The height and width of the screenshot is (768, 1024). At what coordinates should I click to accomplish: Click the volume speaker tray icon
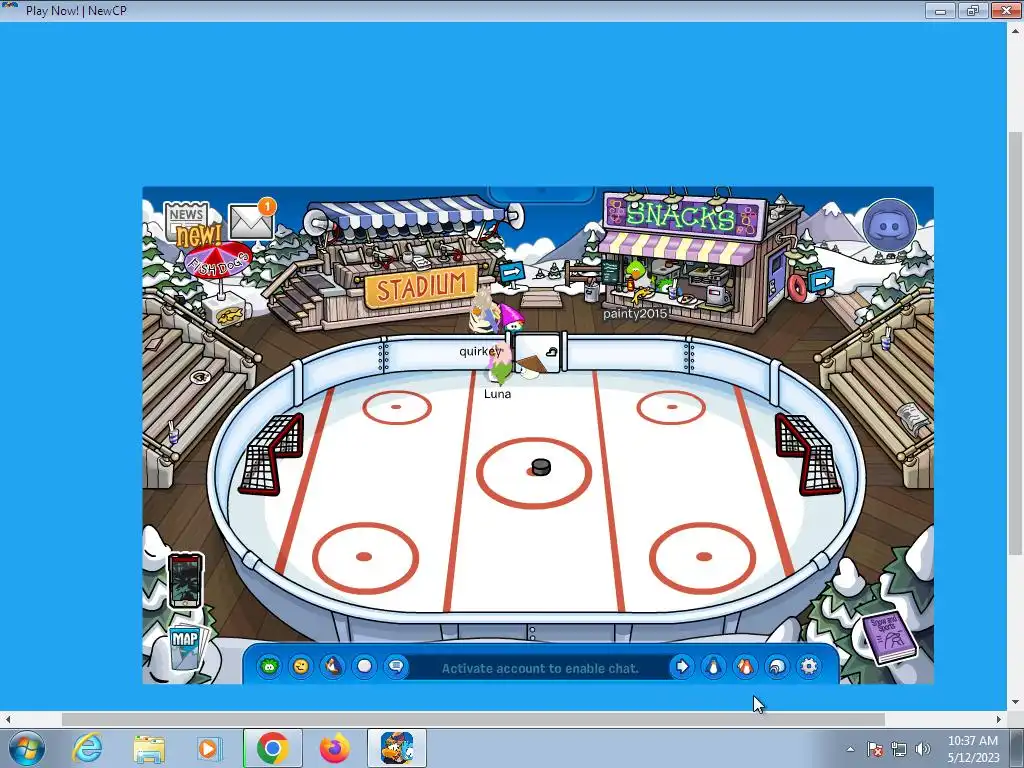(x=922, y=749)
